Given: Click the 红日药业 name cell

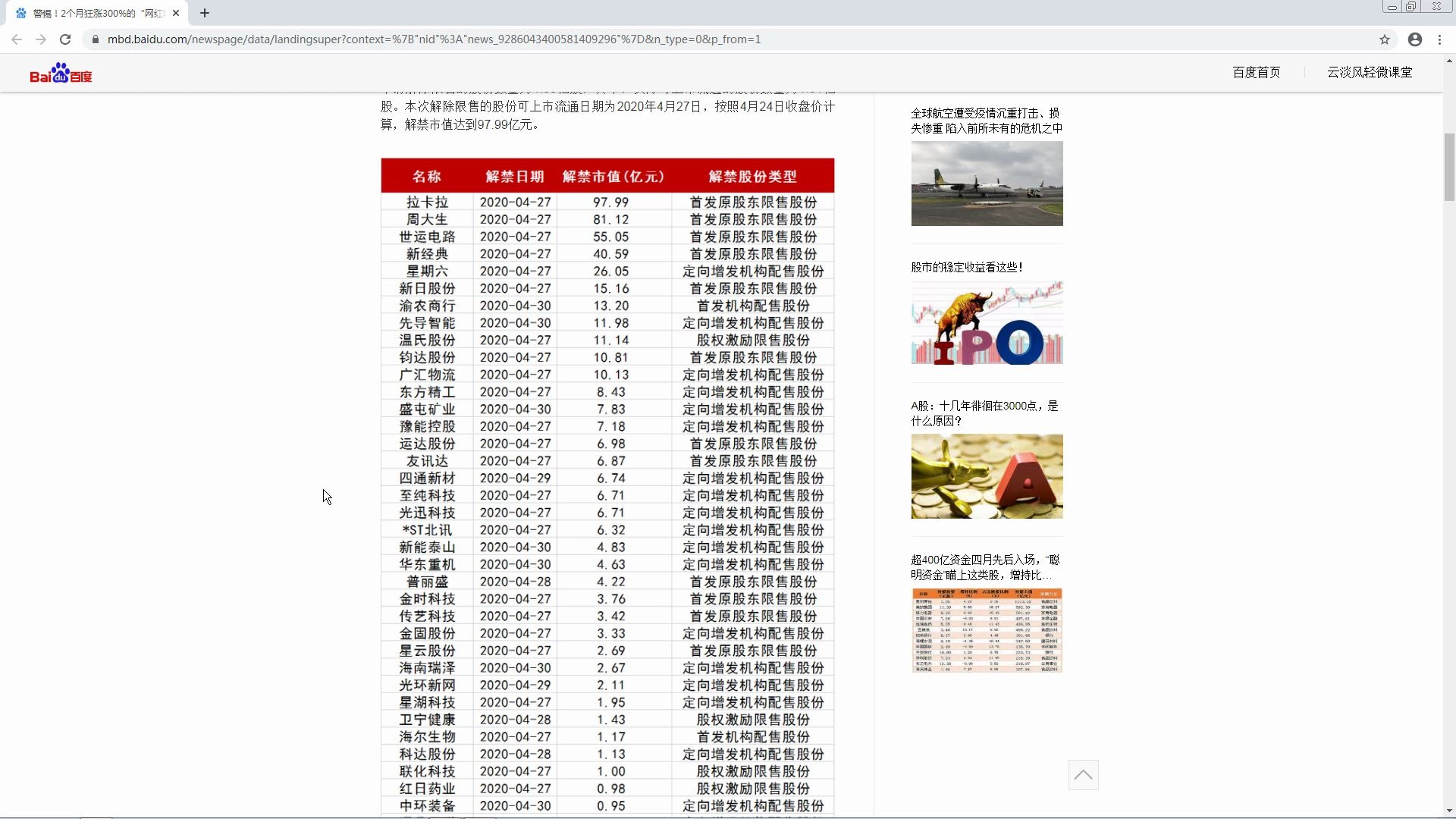Looking at the screenshot, I should coord(427,789).
